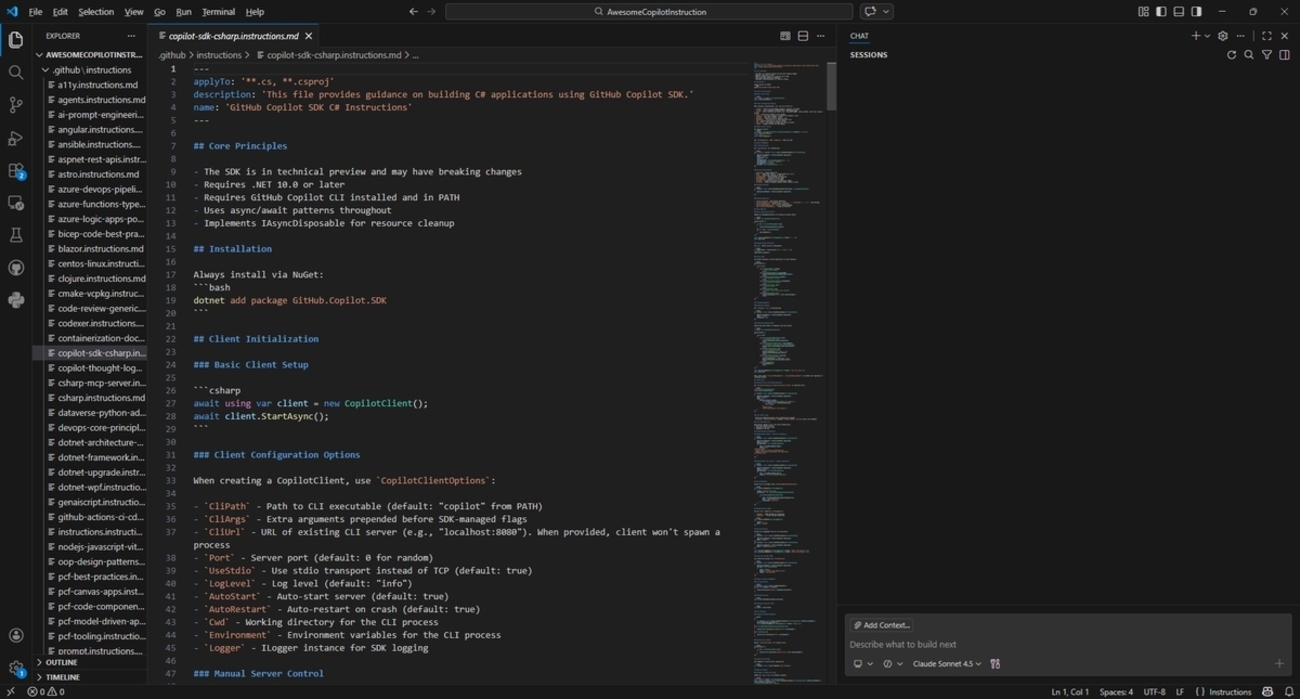
Task: Open the Selection menu
Action: [96, 12]
